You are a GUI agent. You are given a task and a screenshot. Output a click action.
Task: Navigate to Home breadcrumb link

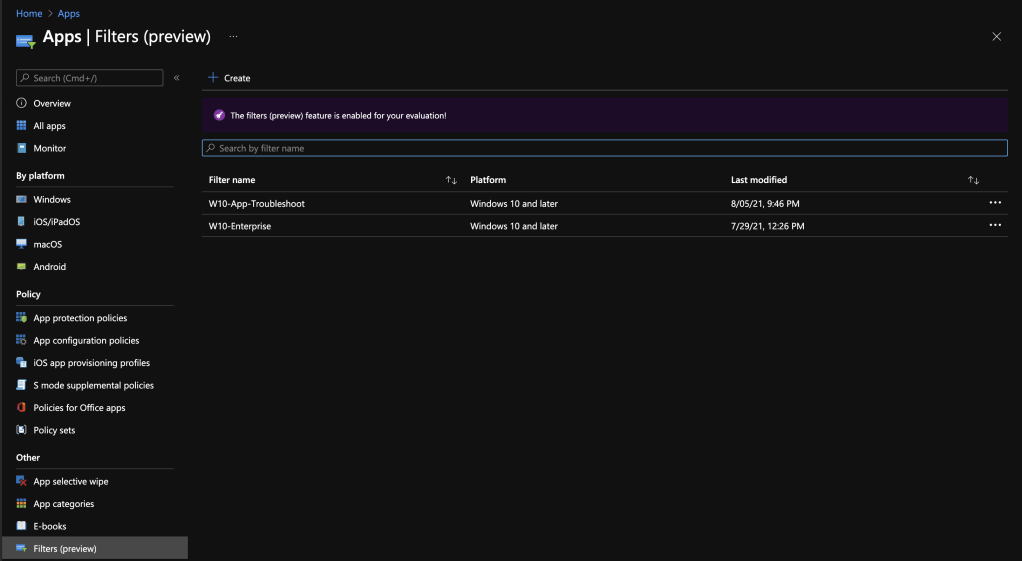click(29, 14)
